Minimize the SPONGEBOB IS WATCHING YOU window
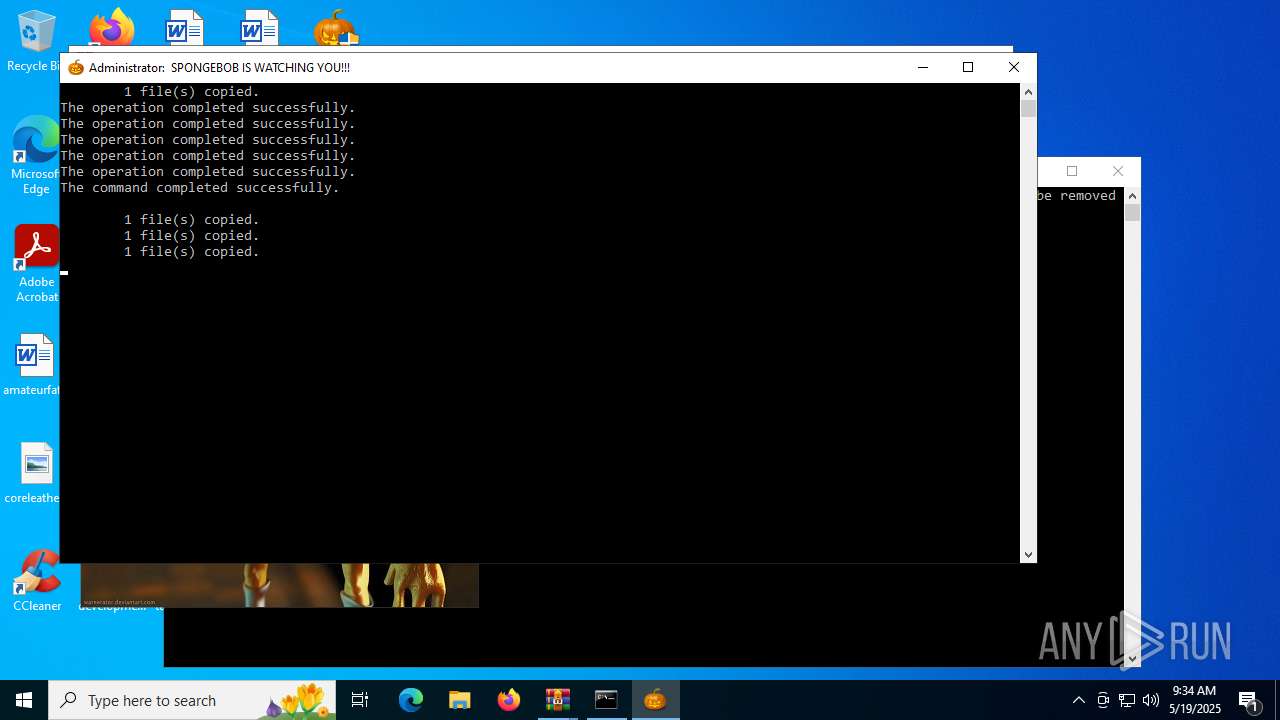This screenshot has width=1280, height=720. [922, 67]
